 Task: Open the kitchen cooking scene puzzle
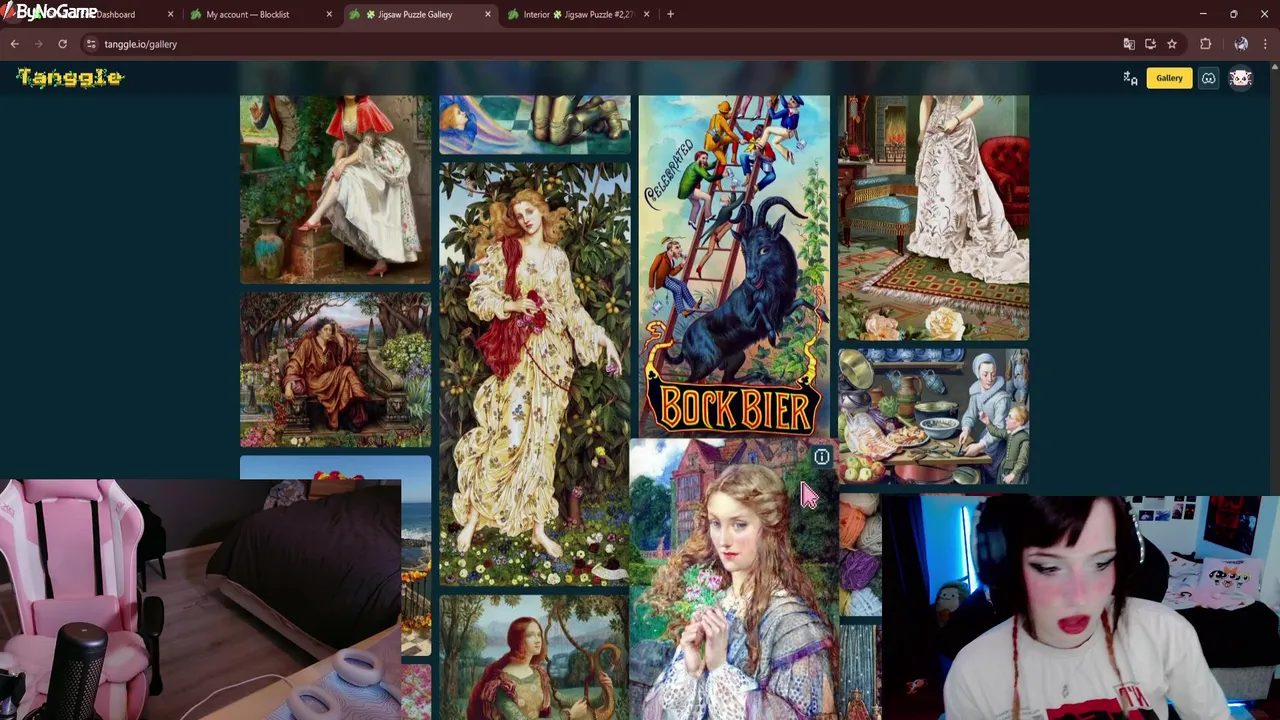tap(933, 416)
